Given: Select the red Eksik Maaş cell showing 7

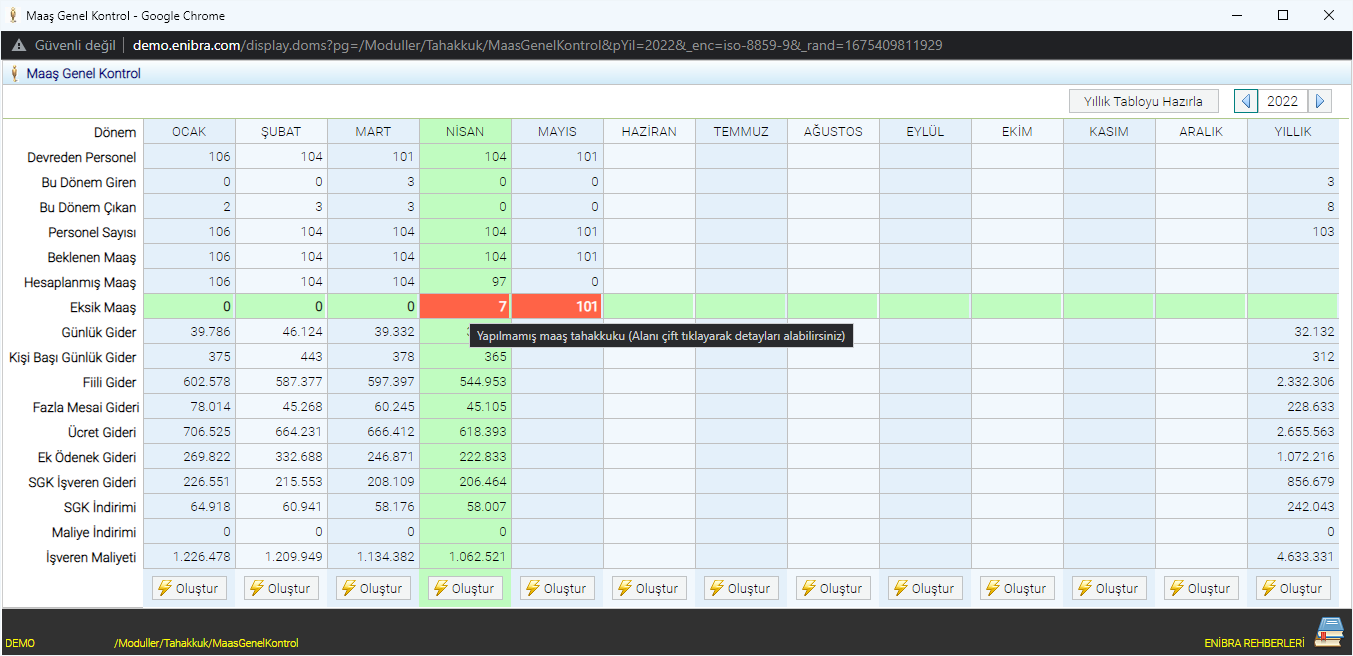Looking at the screenshot, I should pyautogui.click(x=465, y=307).
